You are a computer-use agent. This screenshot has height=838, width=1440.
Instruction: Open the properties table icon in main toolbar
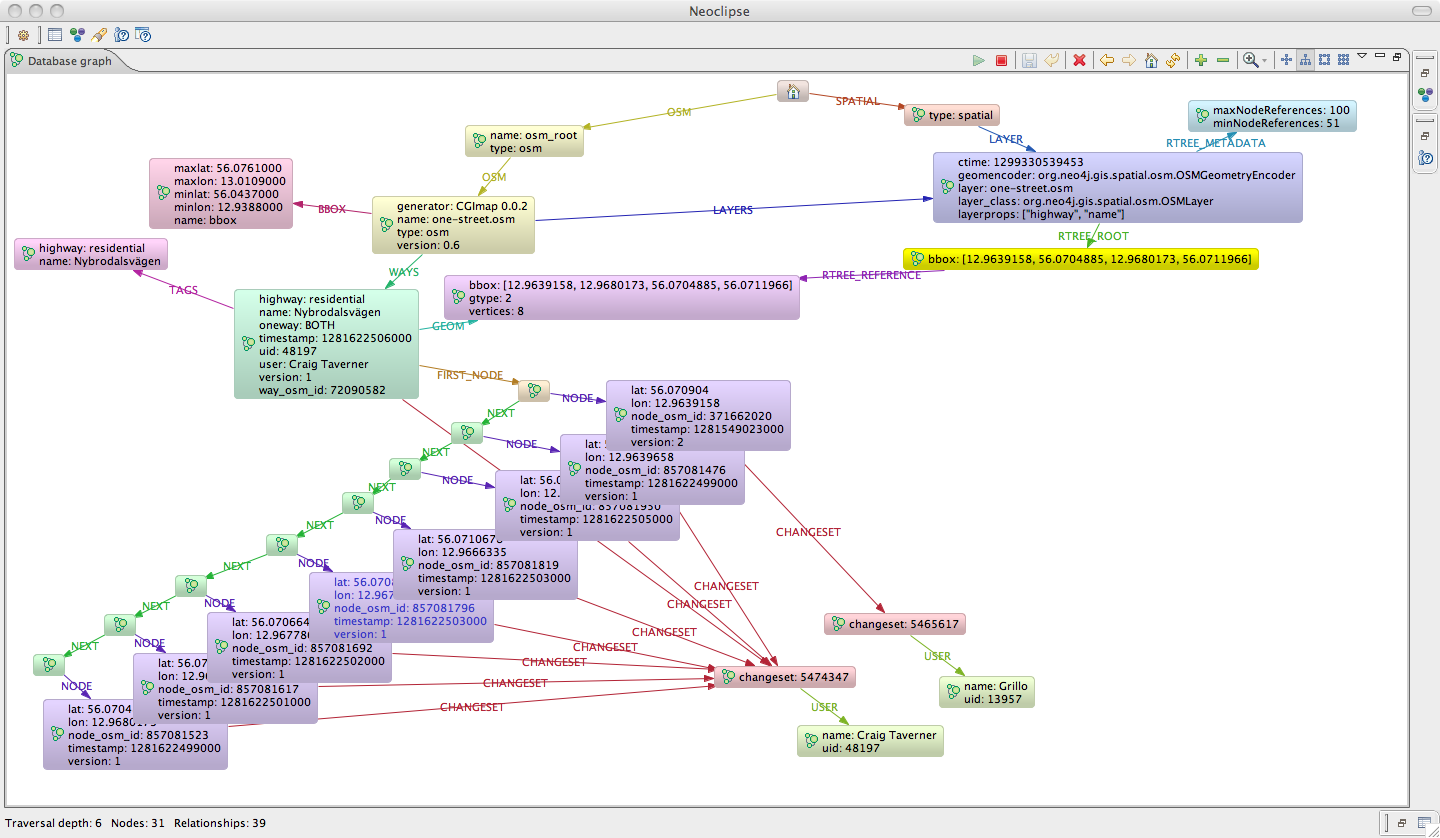[55, 35]
